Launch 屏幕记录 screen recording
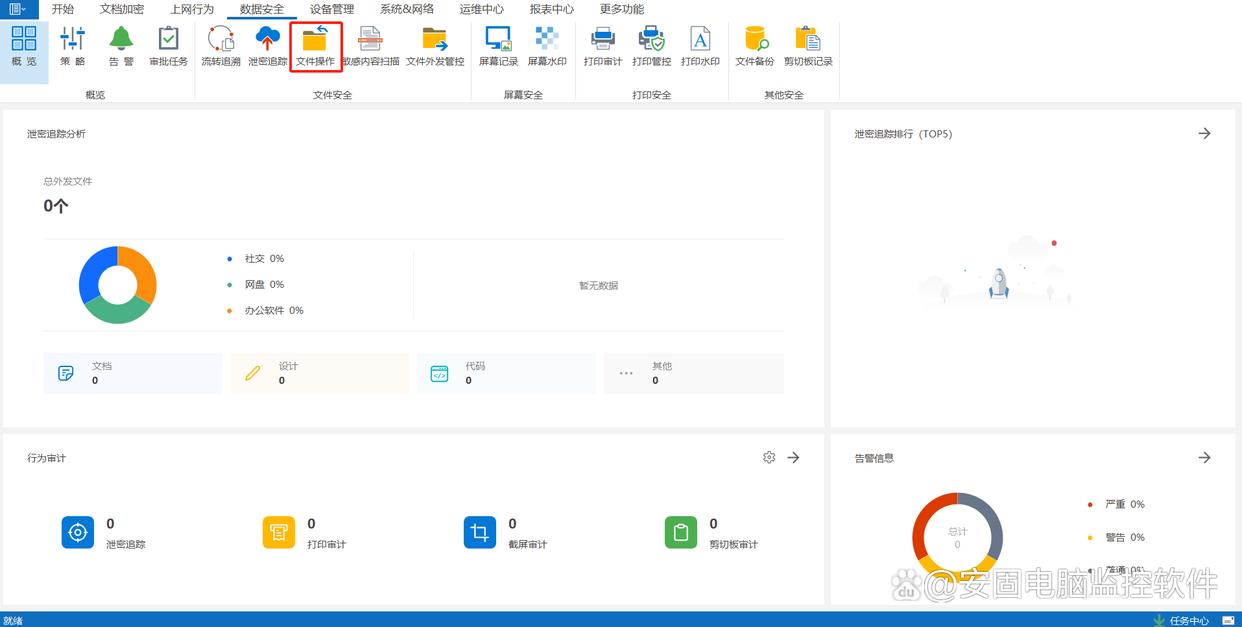 498,47
